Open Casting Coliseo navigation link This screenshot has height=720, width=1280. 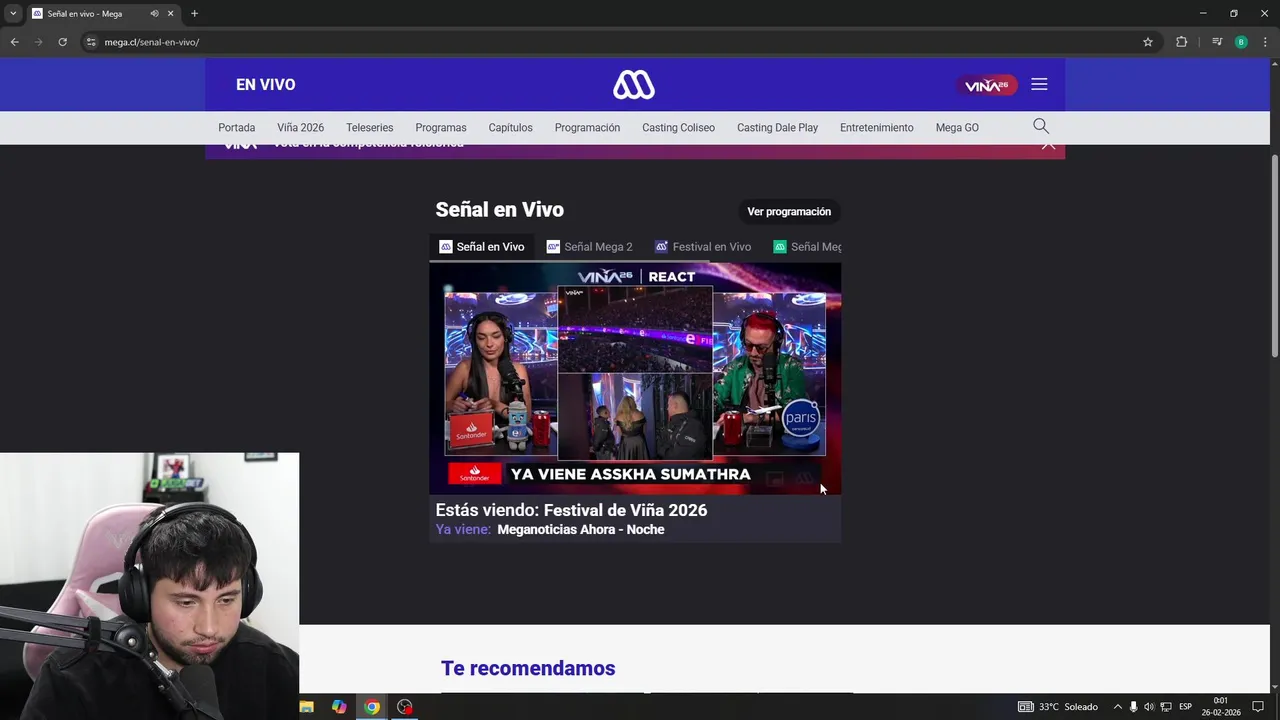[x=678, y=128]
